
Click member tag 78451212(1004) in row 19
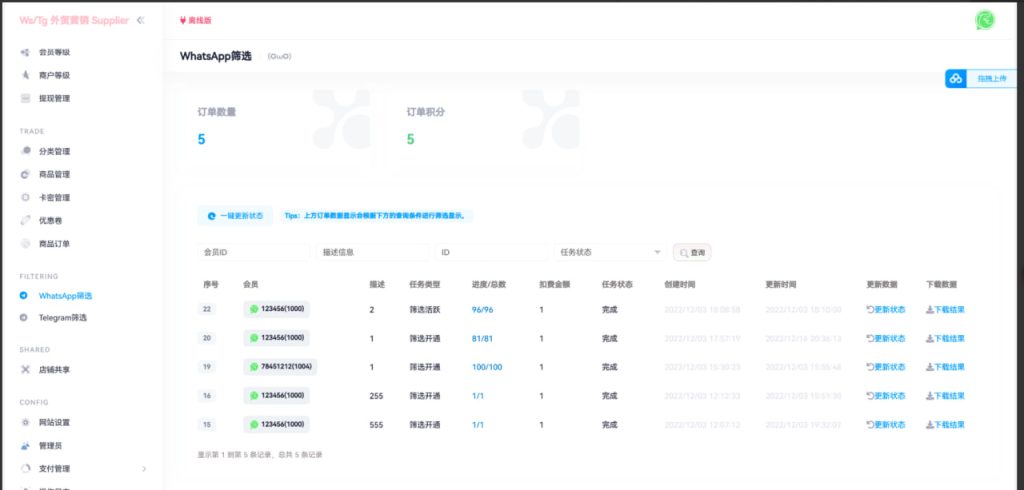coord(280,367)
